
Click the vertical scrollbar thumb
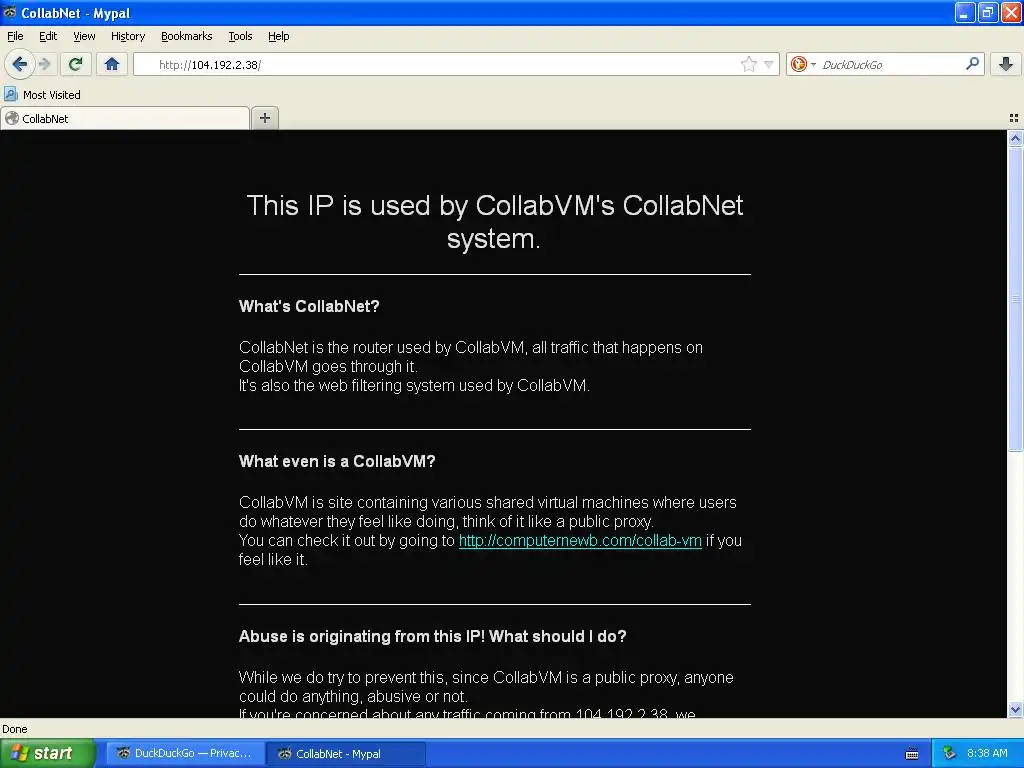(x=1015, y=298)
